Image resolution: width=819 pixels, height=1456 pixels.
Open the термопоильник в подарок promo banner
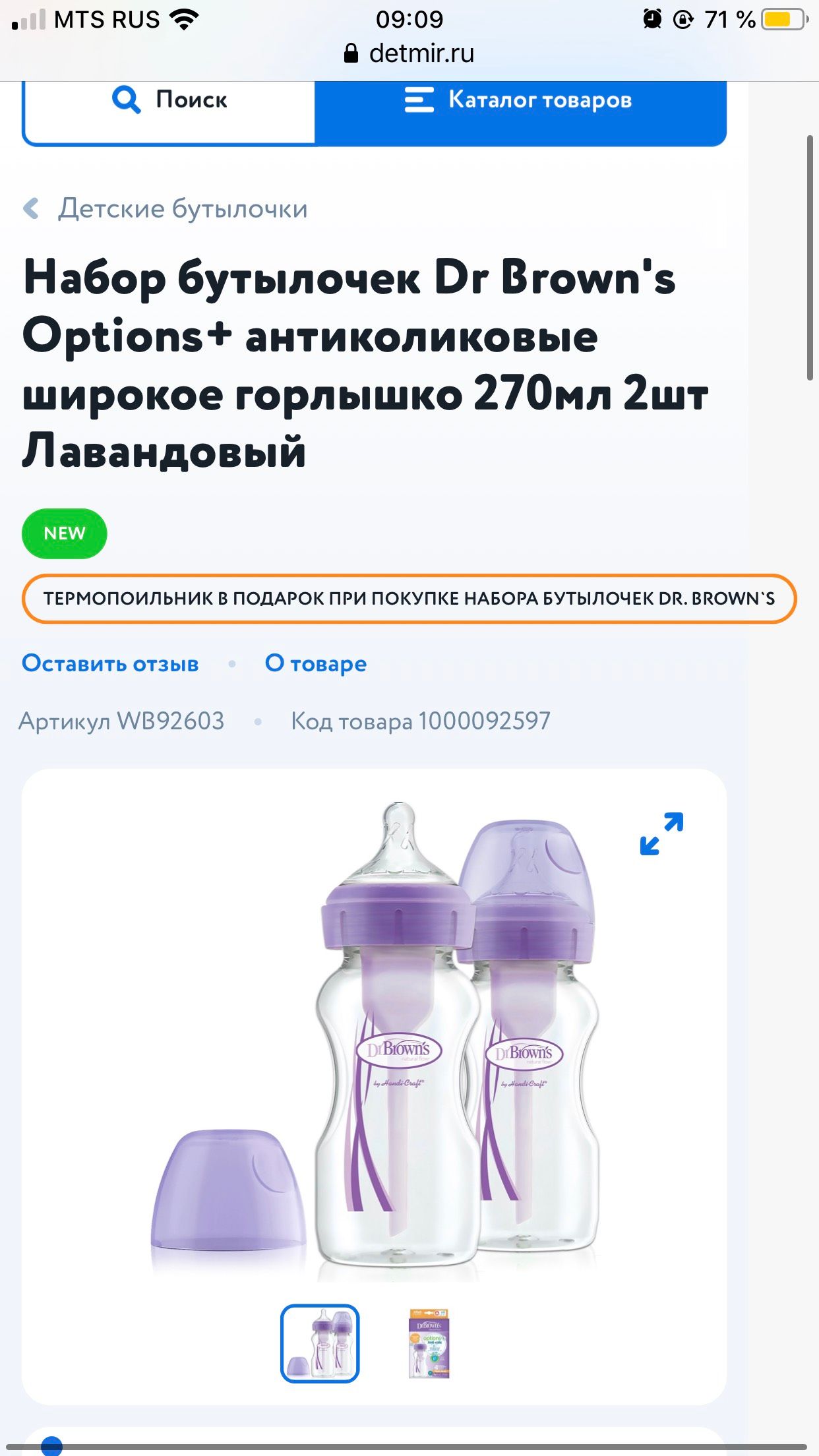tap(409, 599)
